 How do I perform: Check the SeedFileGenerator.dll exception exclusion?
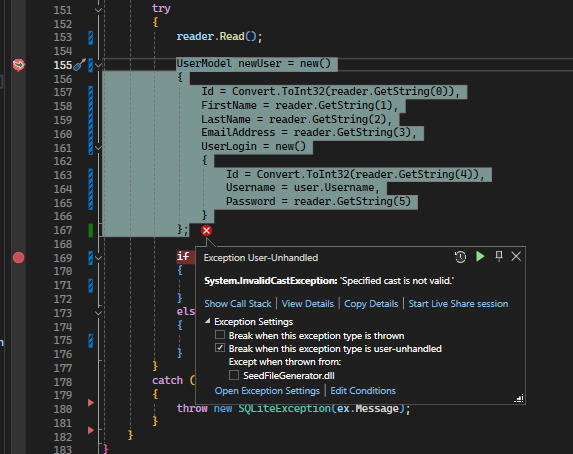pos(234,375)
